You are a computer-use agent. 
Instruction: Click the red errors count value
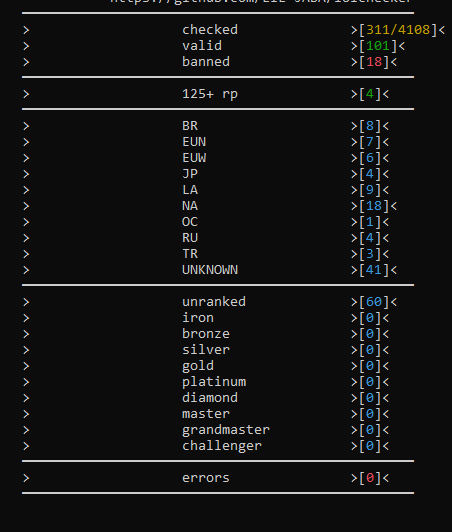(370, 478)
